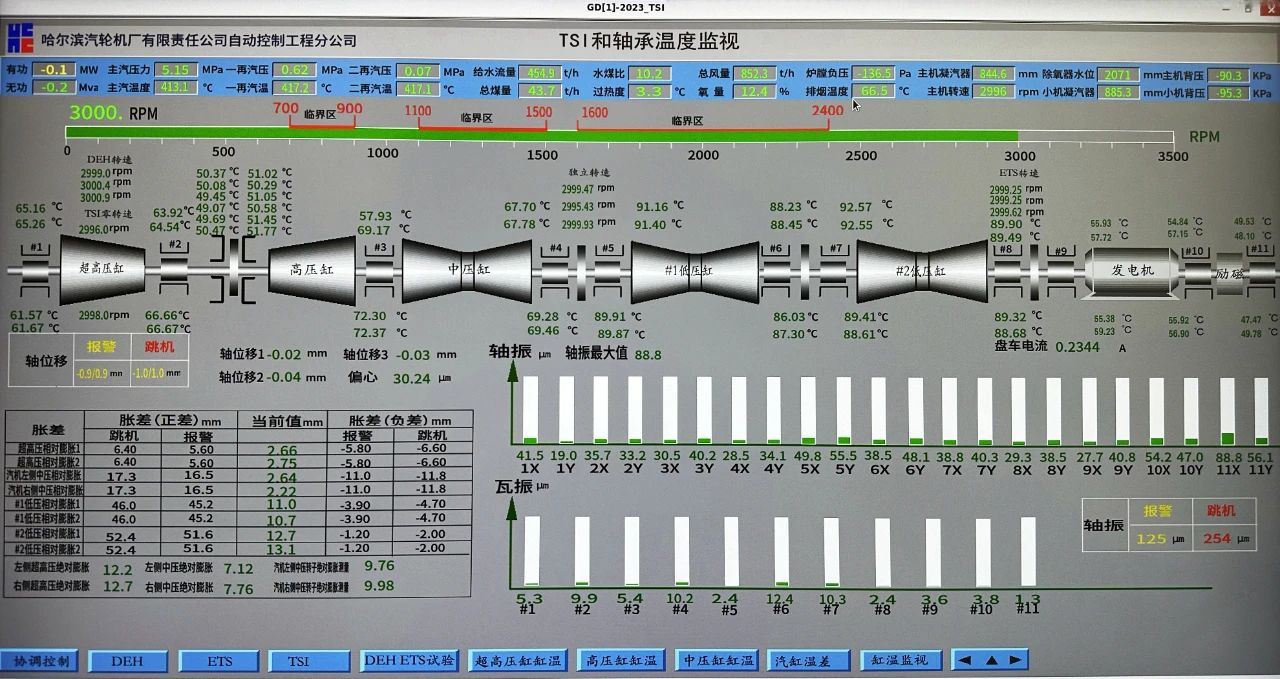Click the 励磁 exciter graphic
This screenshot has width=1280, height=679.
tap(1229, 272)
